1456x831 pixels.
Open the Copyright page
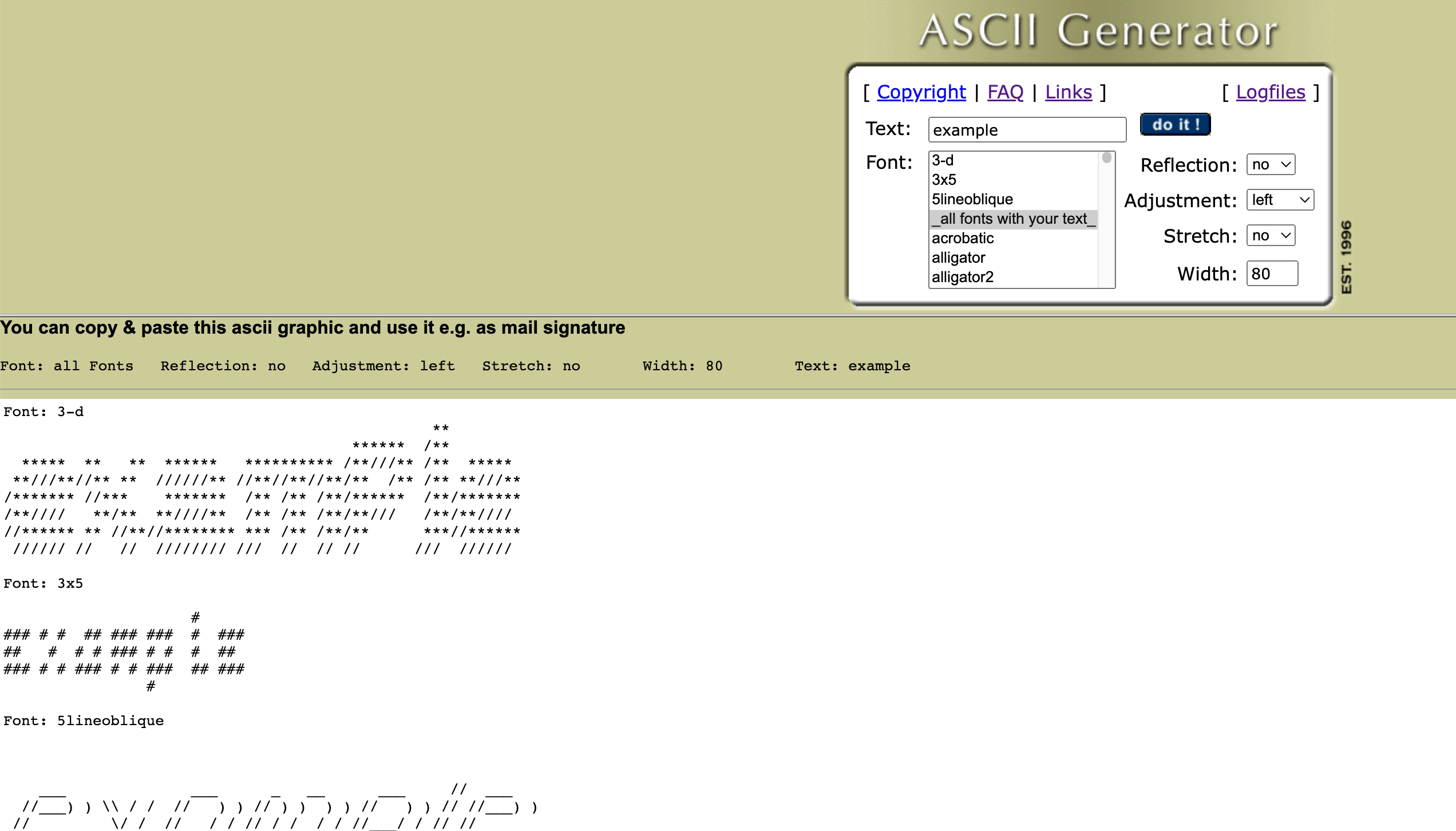tap(921, 92)
